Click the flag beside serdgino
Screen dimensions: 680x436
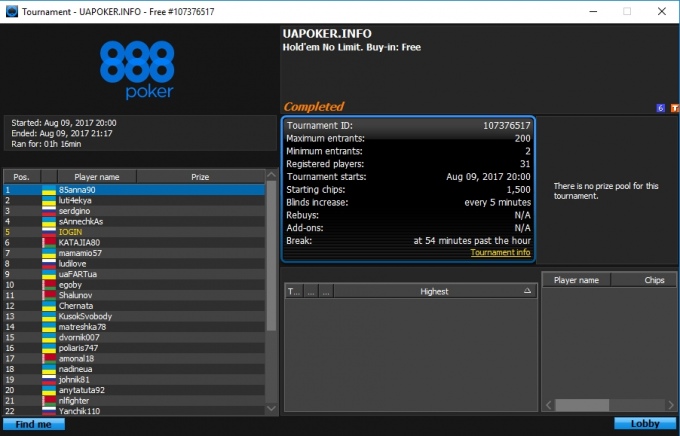49,211
